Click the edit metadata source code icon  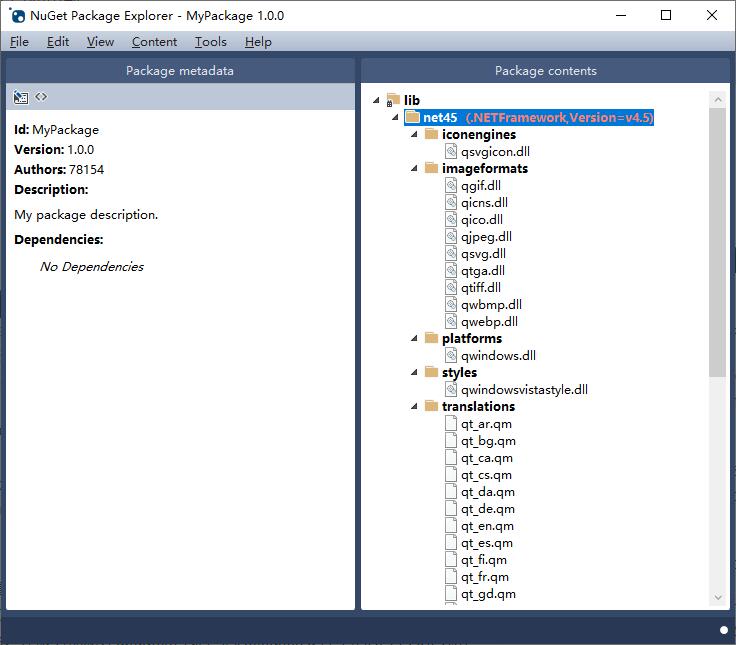pos(41,97)
